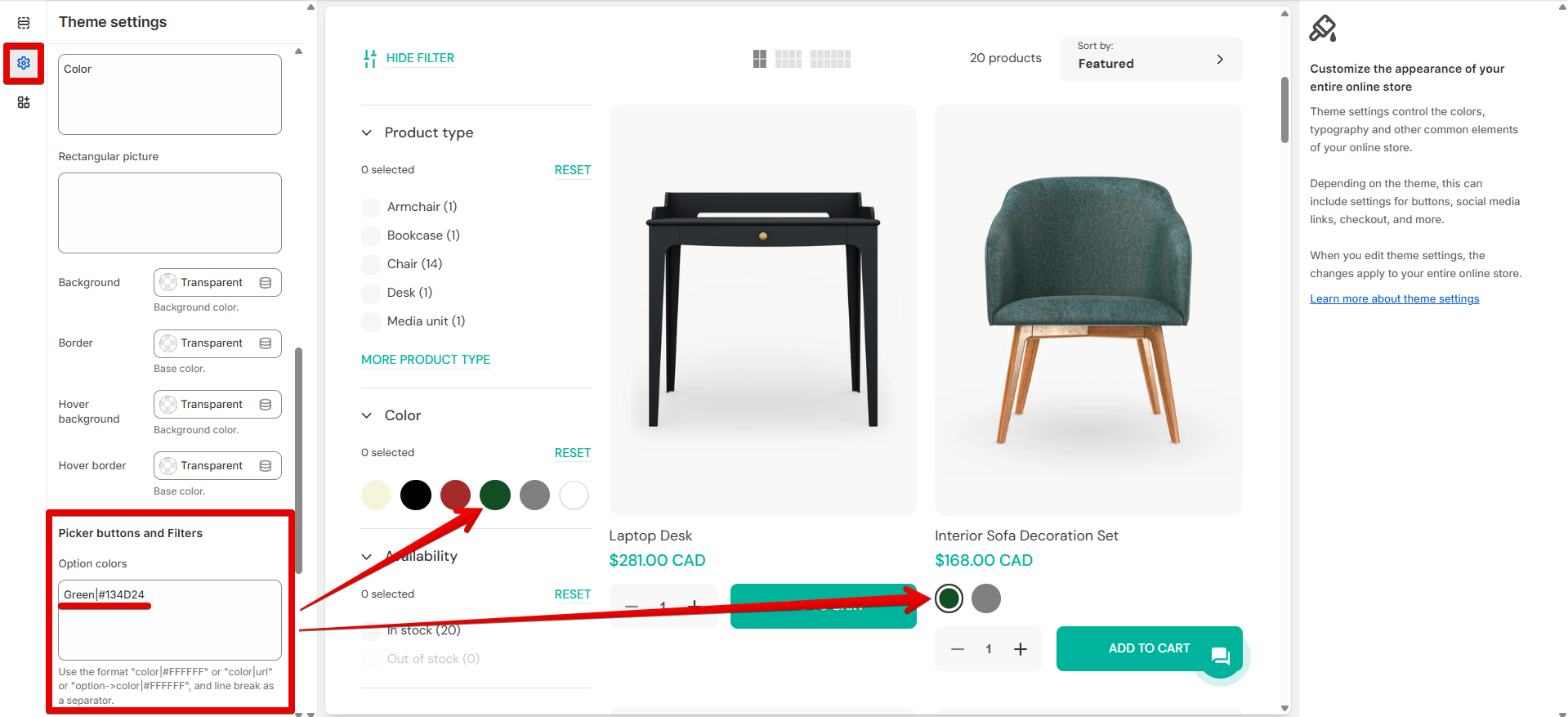The height and width of the screenshot is (717, 1568).
Task: Click ADD TO CART for Sofa Set
Action: coord(1149,648)
